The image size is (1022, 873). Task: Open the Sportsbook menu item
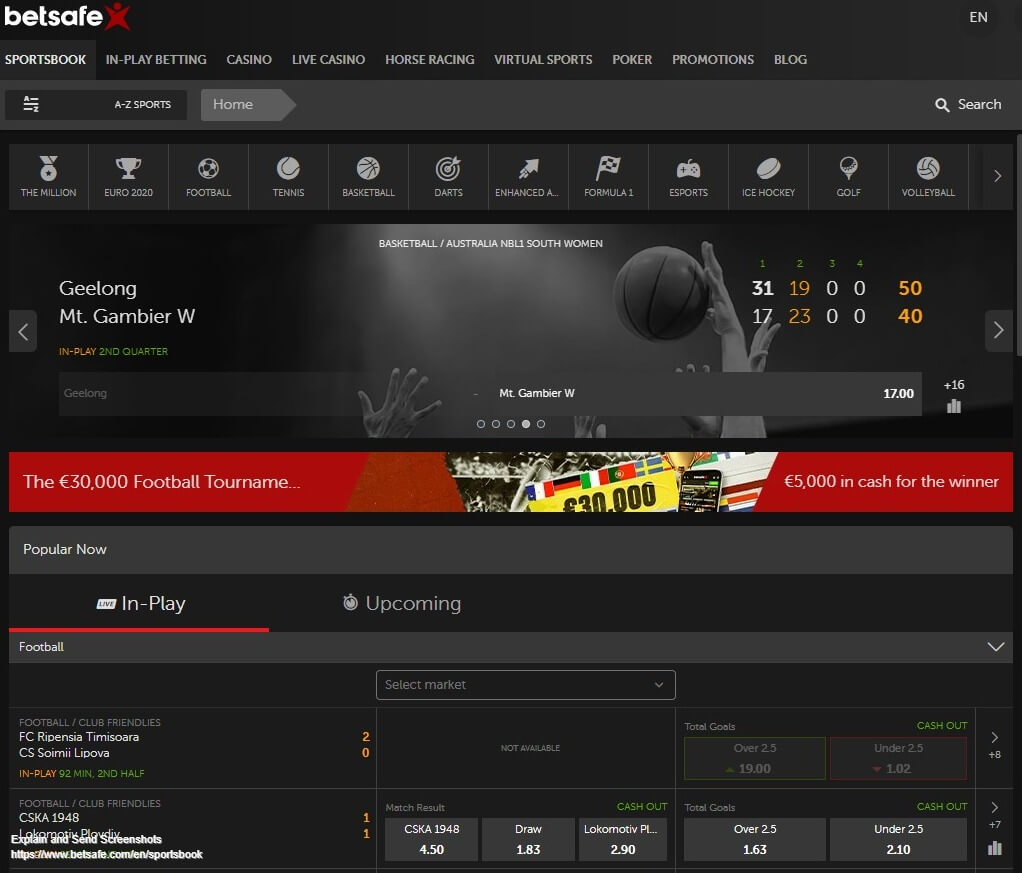(46, 59)
